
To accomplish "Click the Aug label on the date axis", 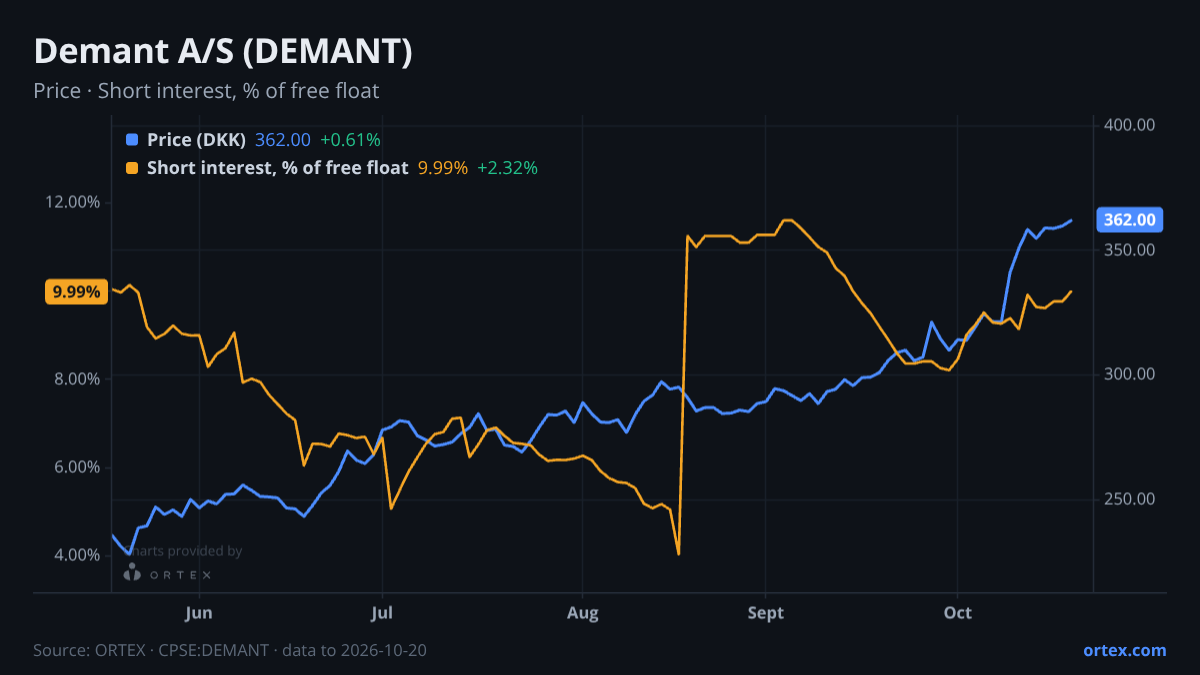I will click(582, 612).
